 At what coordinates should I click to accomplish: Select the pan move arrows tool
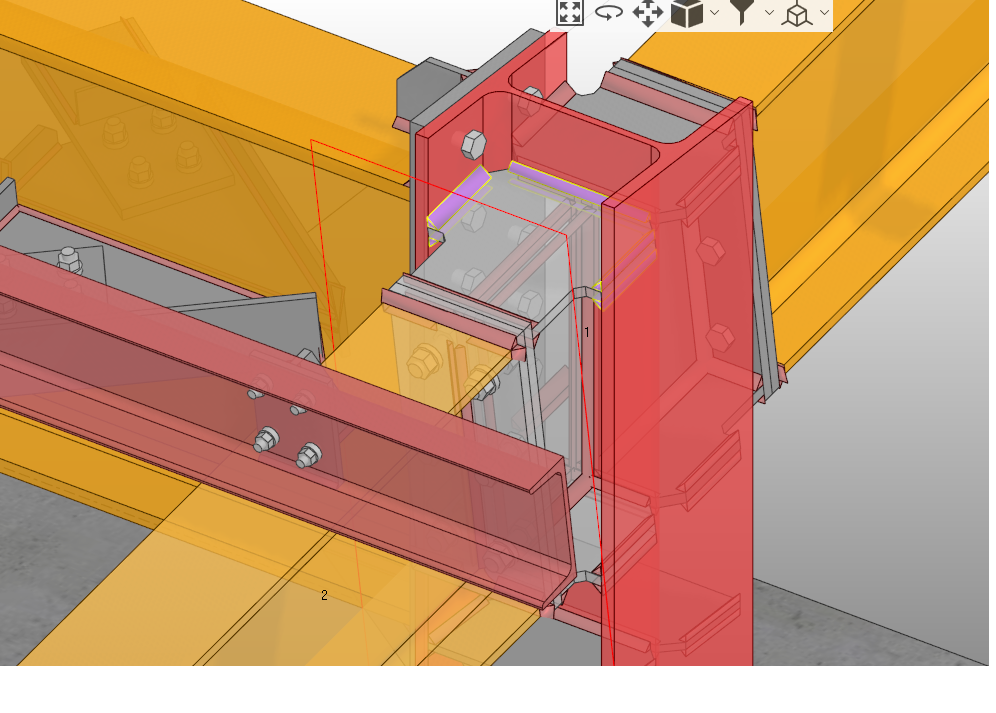(648, 14)
